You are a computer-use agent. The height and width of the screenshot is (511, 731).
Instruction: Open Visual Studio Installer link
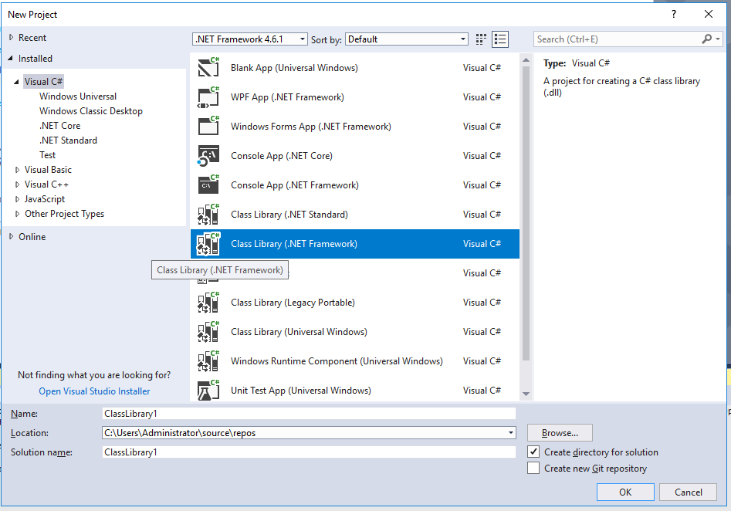[x=94, y=391]
